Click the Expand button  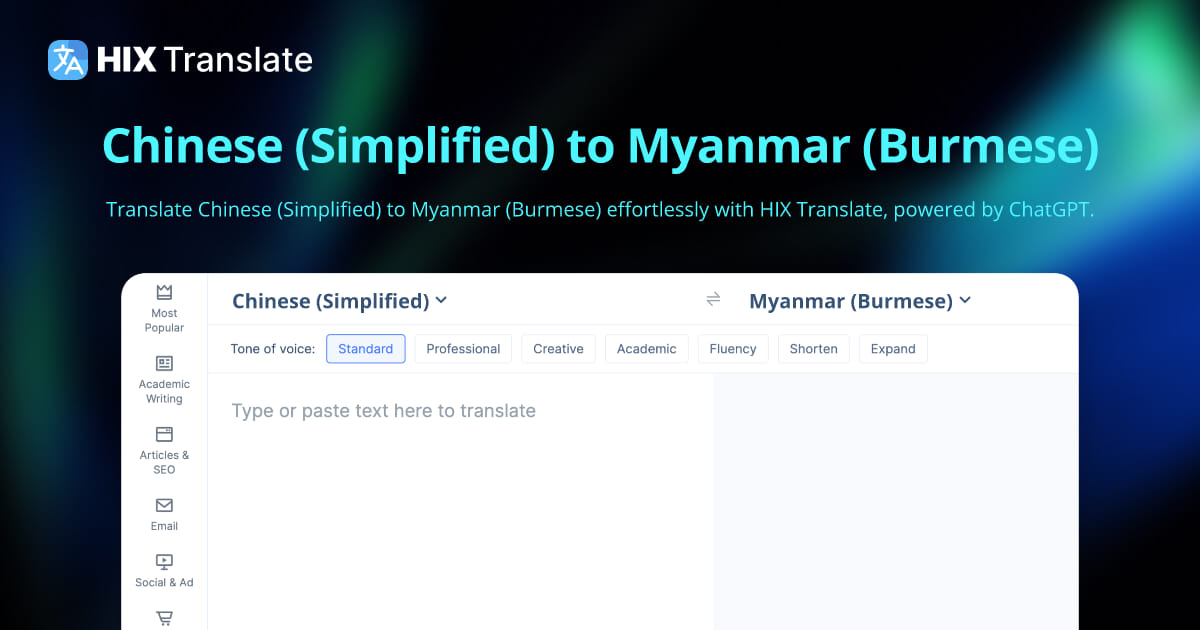pos(893,348)
